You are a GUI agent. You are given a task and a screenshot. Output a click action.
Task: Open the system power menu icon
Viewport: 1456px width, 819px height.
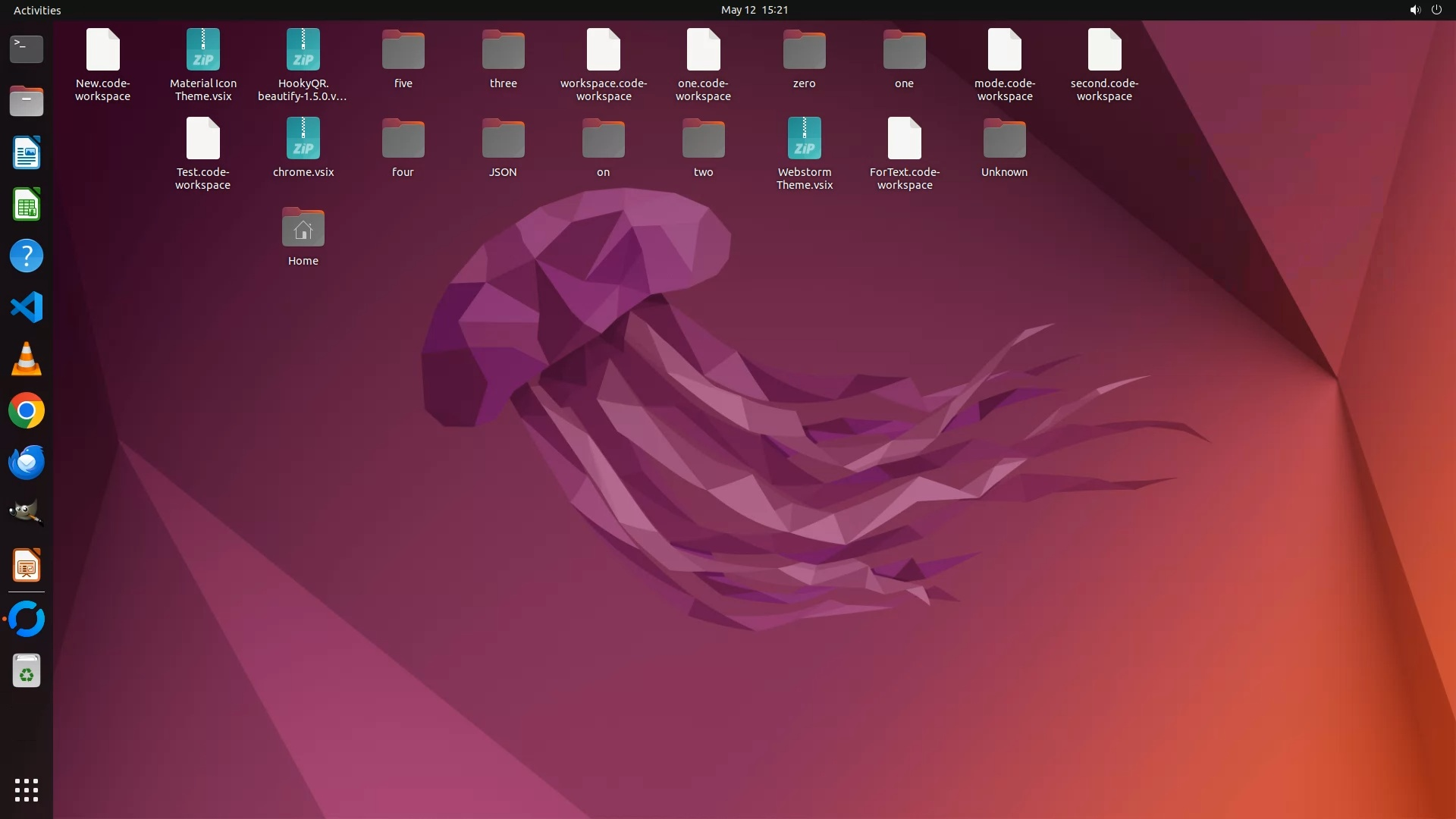tap(1436, 10)
